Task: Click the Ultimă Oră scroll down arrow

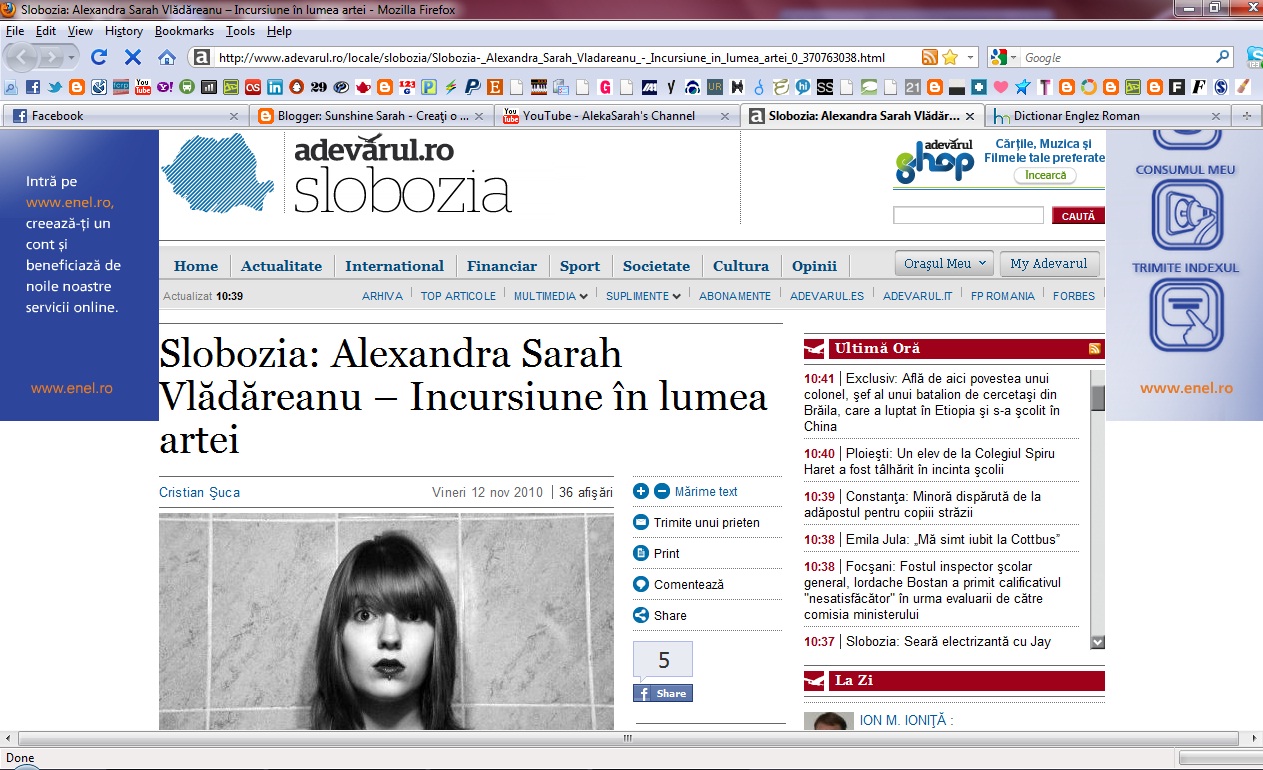Action: tap(1097, 642)
